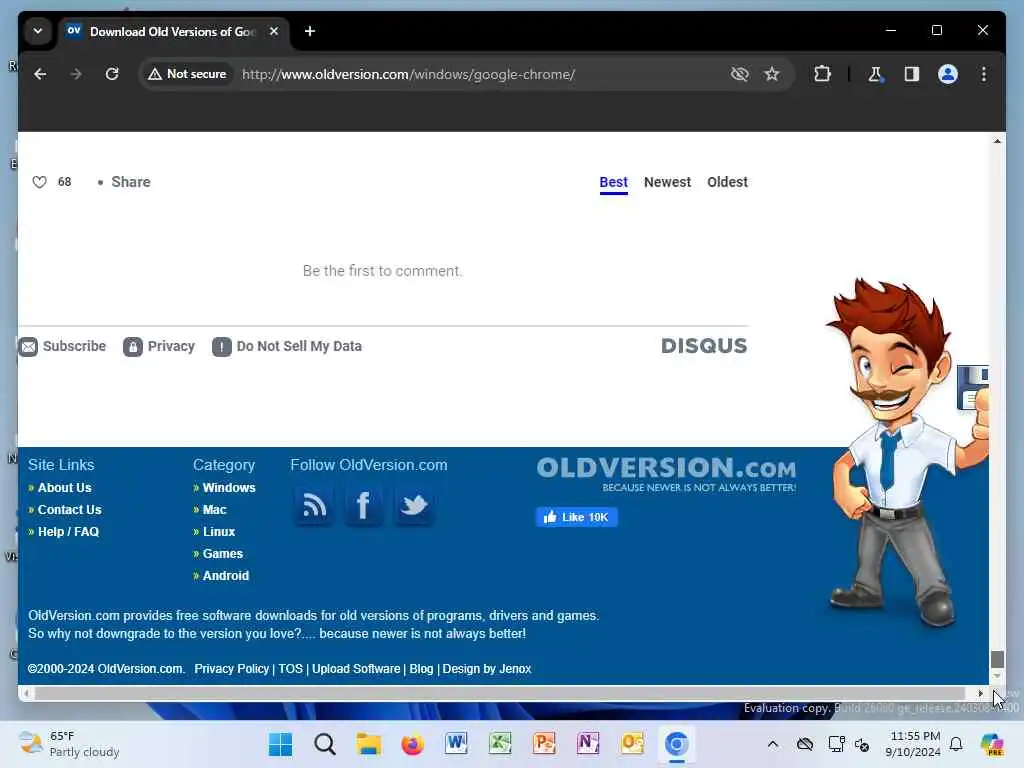This screenshot has height=768, width=1024.
Task: Click the vertical scrollbar thumb
Action: (997, 659)
